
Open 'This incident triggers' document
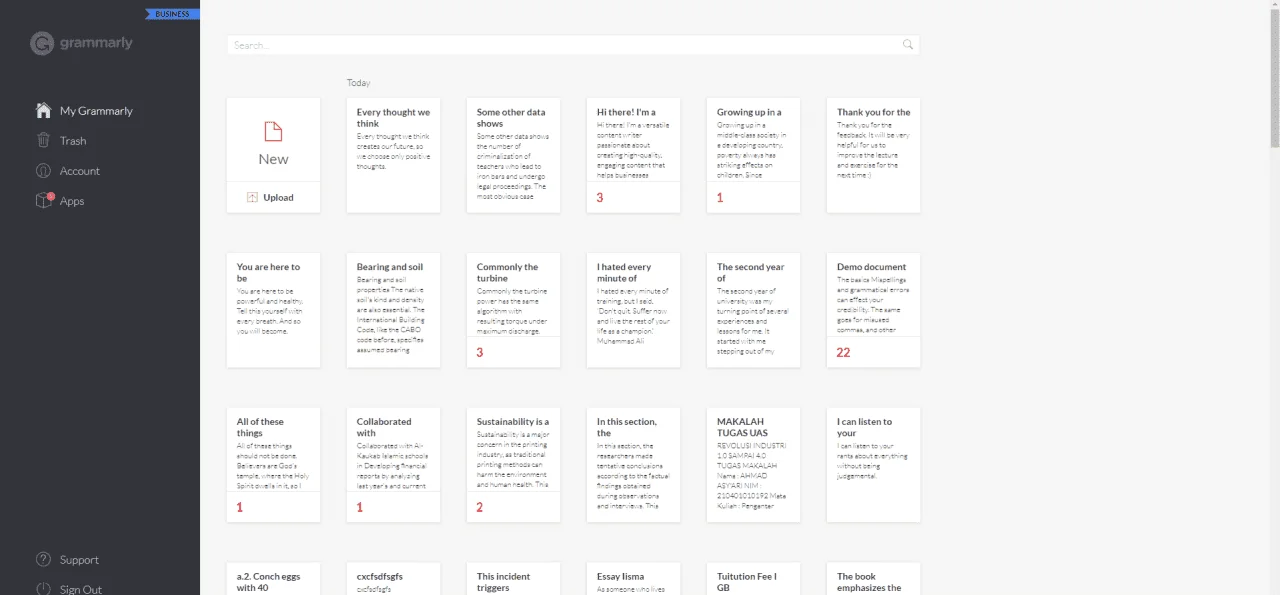(x=513, y=579)
